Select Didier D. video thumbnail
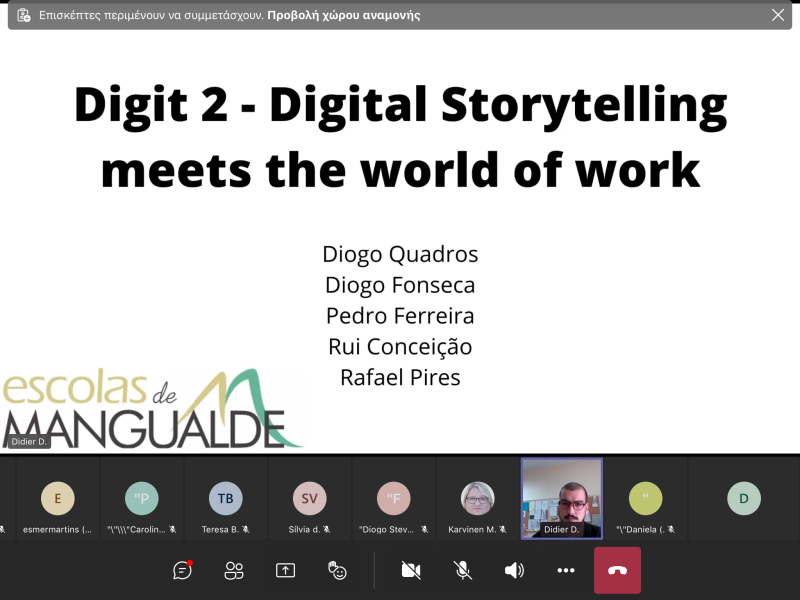The image size is (800, 600). (562, 498)
